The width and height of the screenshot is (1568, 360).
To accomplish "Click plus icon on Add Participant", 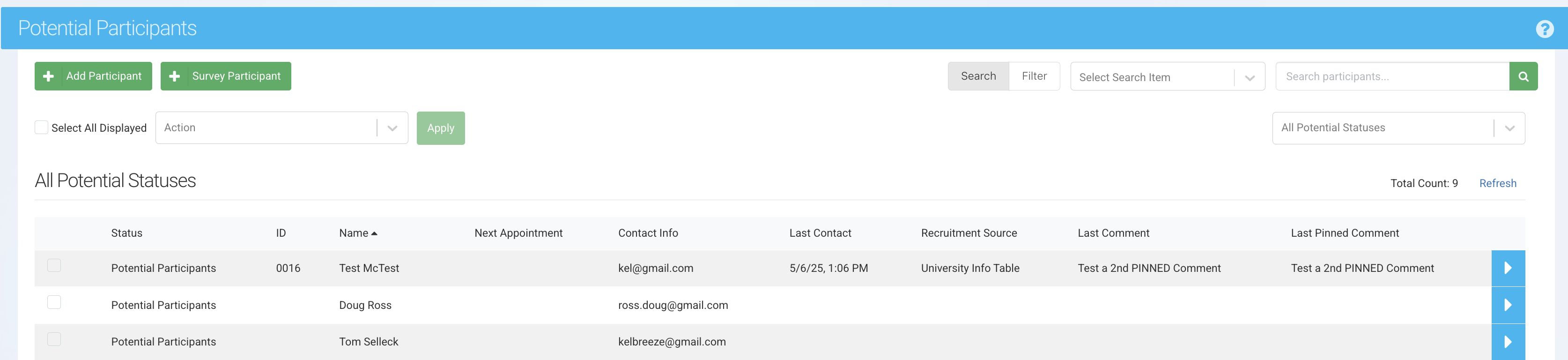I will pyautogui.click(x=49, y=76).
